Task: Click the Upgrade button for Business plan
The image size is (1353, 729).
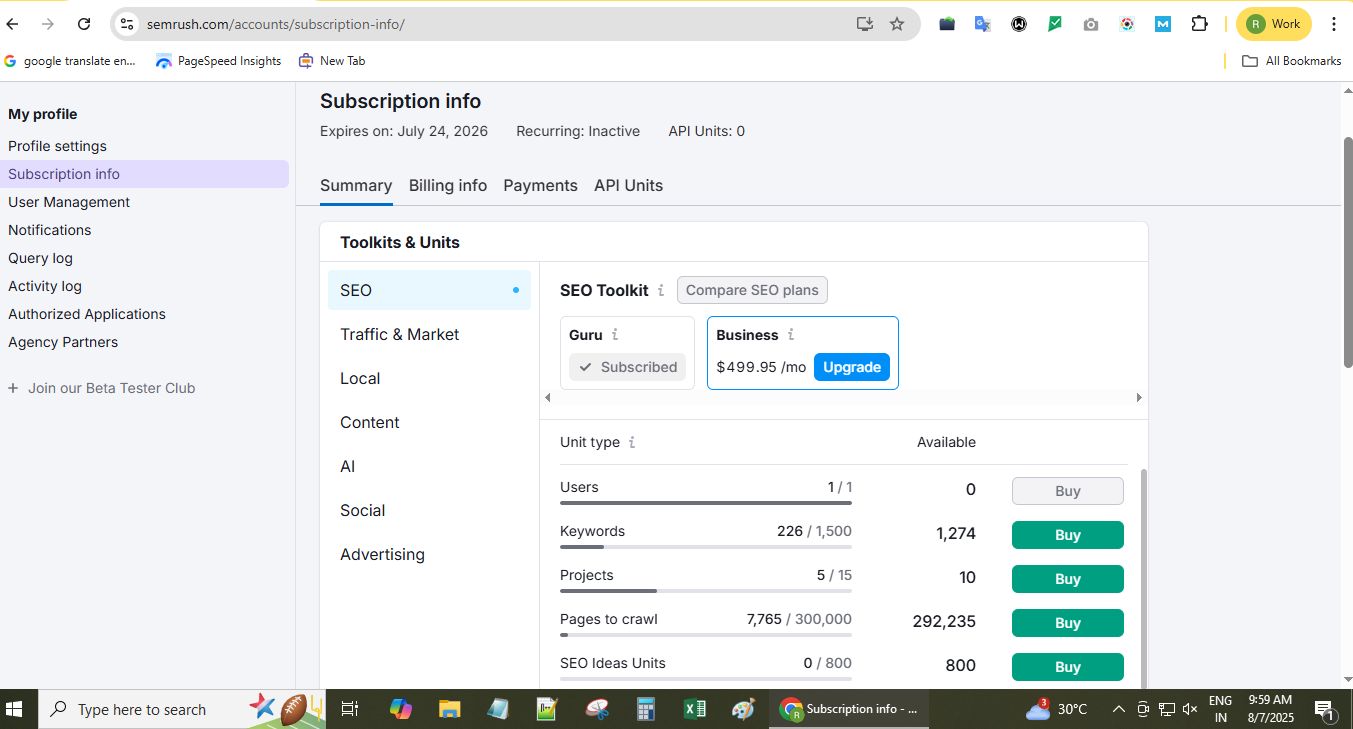Action: [851, 367]
